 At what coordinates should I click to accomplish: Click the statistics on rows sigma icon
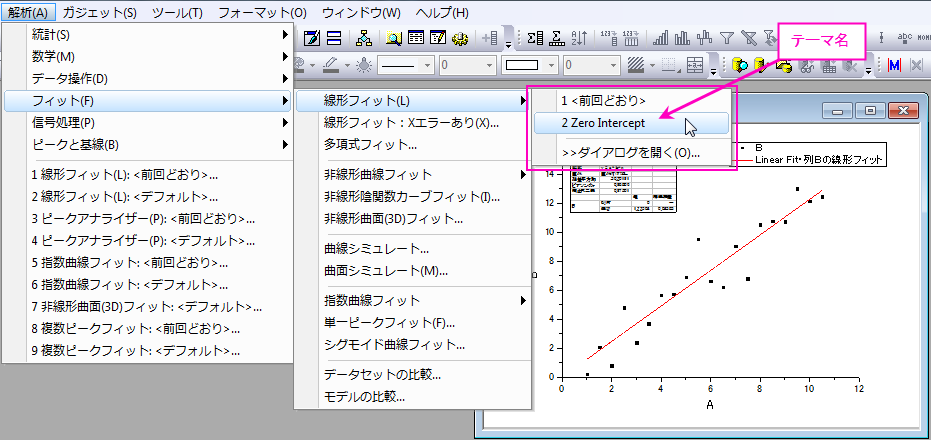[x=557, y=39]
